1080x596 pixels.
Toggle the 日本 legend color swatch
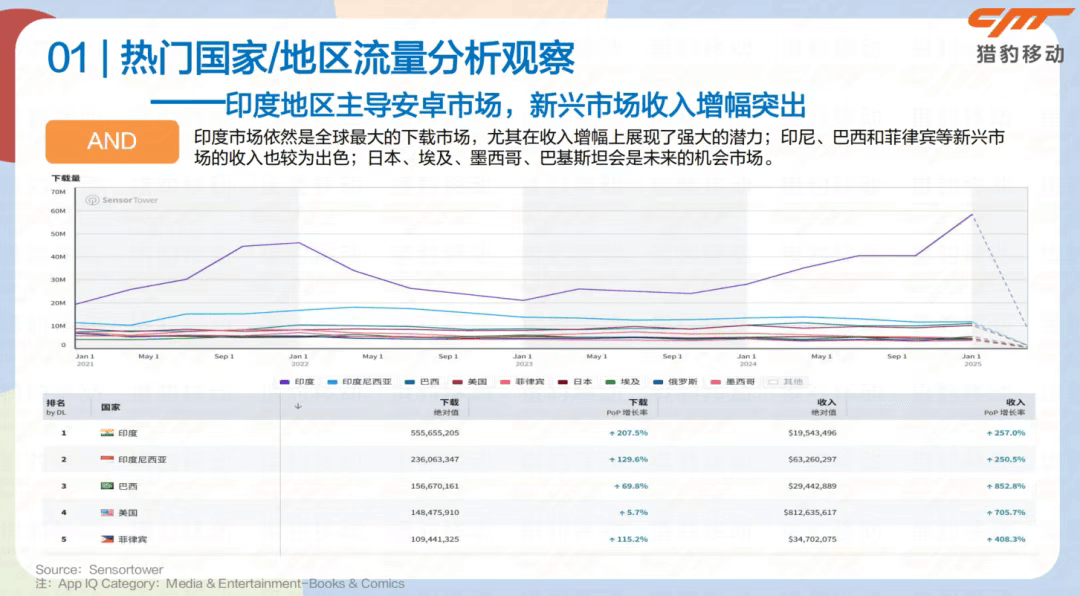click(x=563, y=381)
